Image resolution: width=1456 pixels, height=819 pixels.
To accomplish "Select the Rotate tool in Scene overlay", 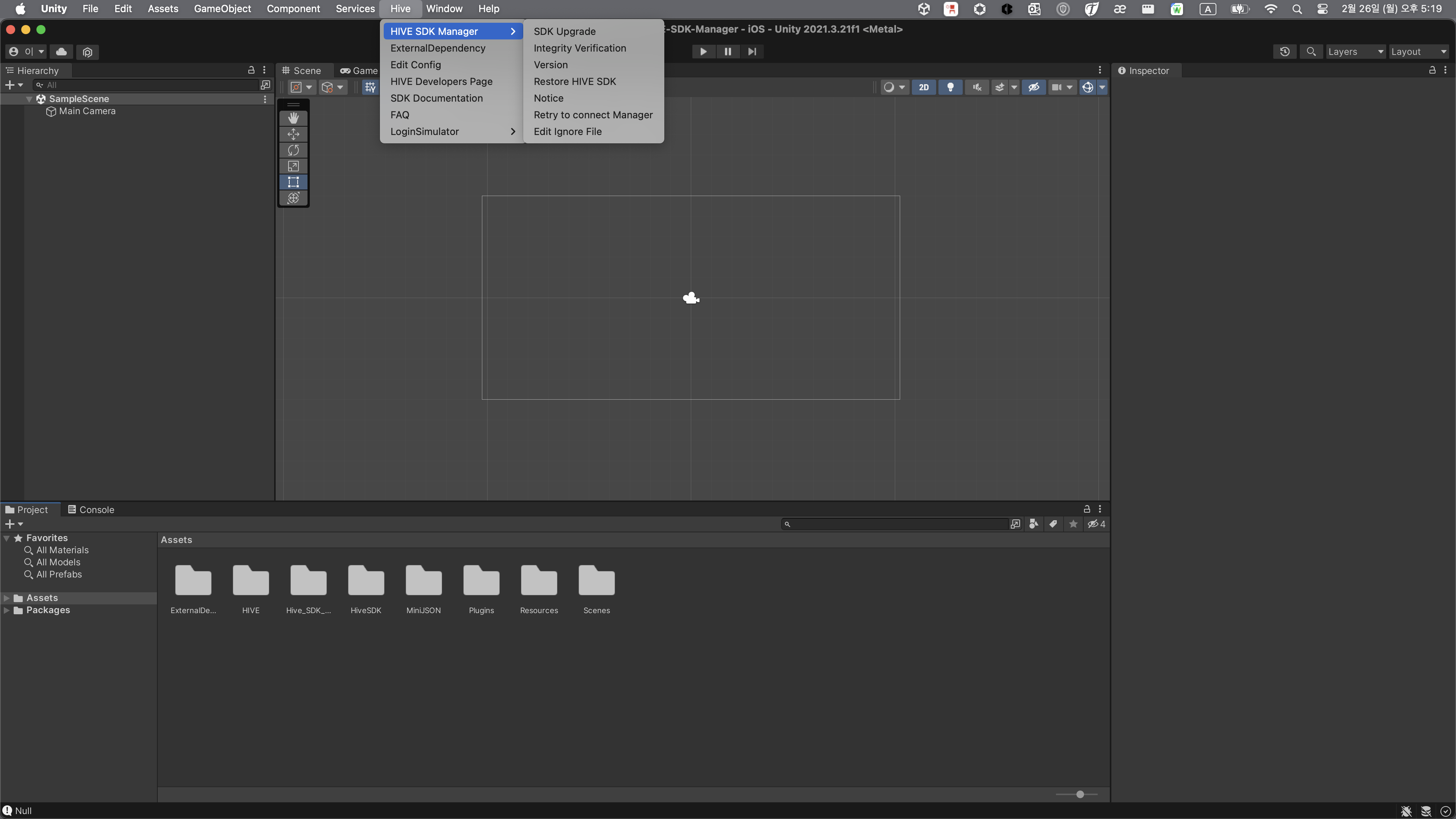I will (293, 150).
